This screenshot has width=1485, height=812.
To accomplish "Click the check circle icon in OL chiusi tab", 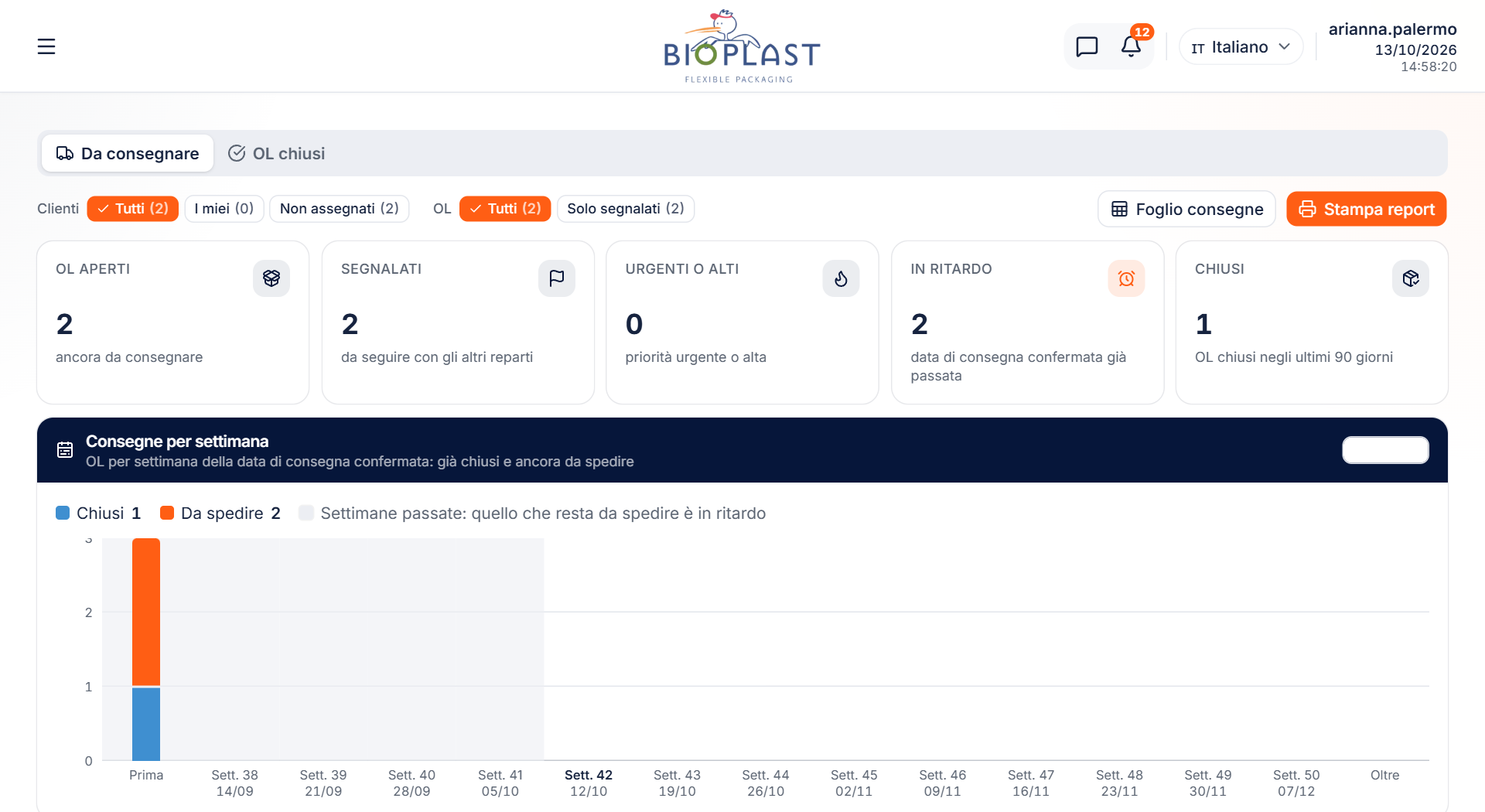I will [237, 153].
